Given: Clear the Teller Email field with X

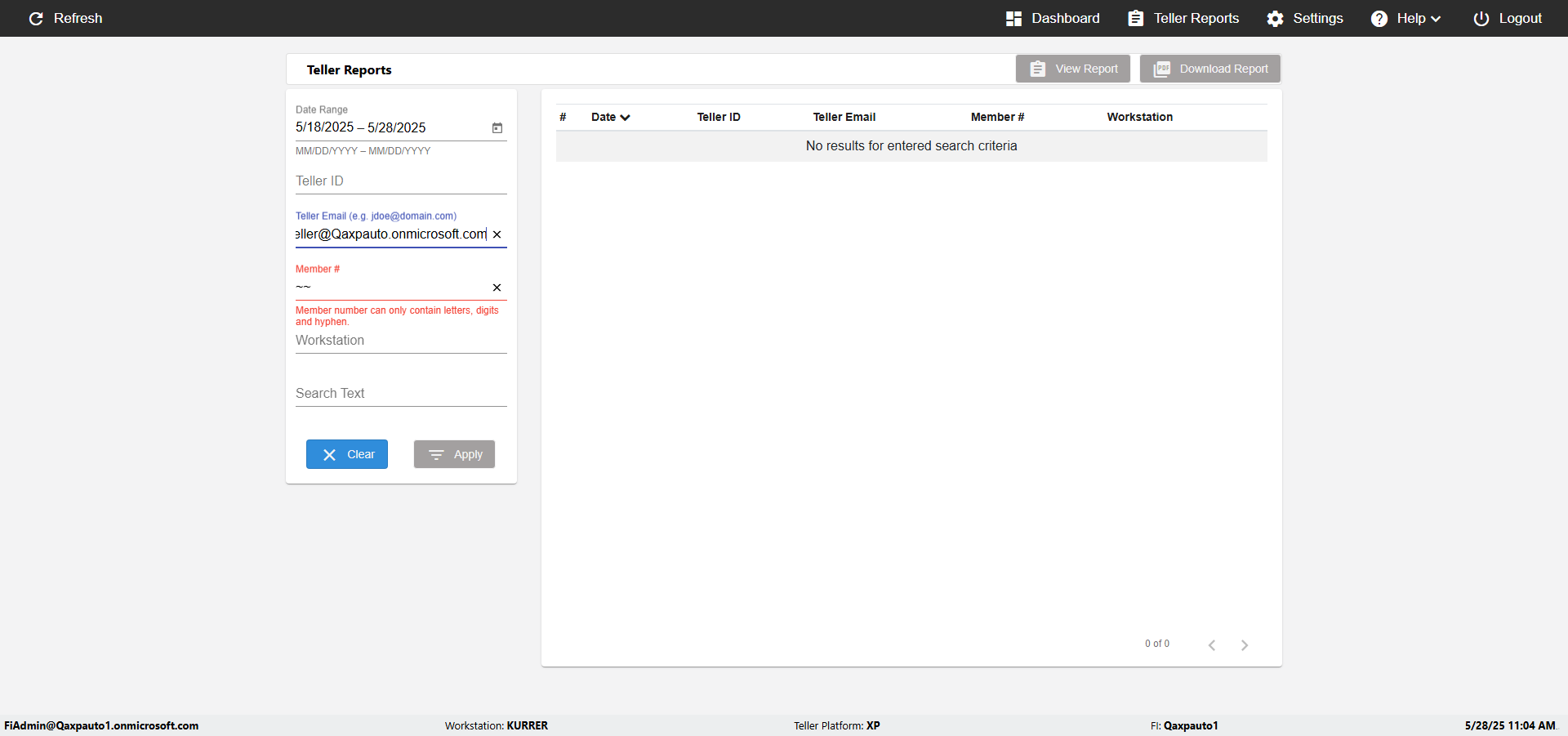Looking at the screenshot, I should (x=497, y=234).
